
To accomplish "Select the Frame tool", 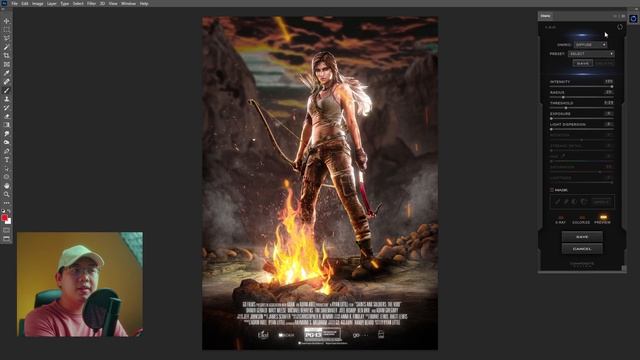I will click(x=7, y=64).
